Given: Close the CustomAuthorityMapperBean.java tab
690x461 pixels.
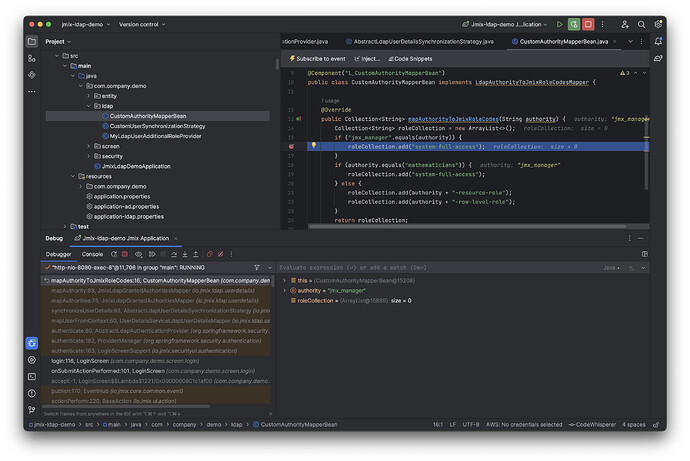Looking at the screenshot, I should tap(615, 41).
